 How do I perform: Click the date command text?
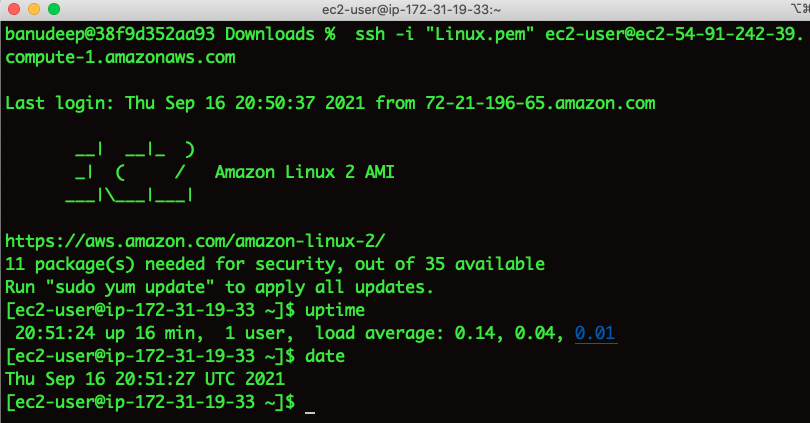(x=325, y=356)
